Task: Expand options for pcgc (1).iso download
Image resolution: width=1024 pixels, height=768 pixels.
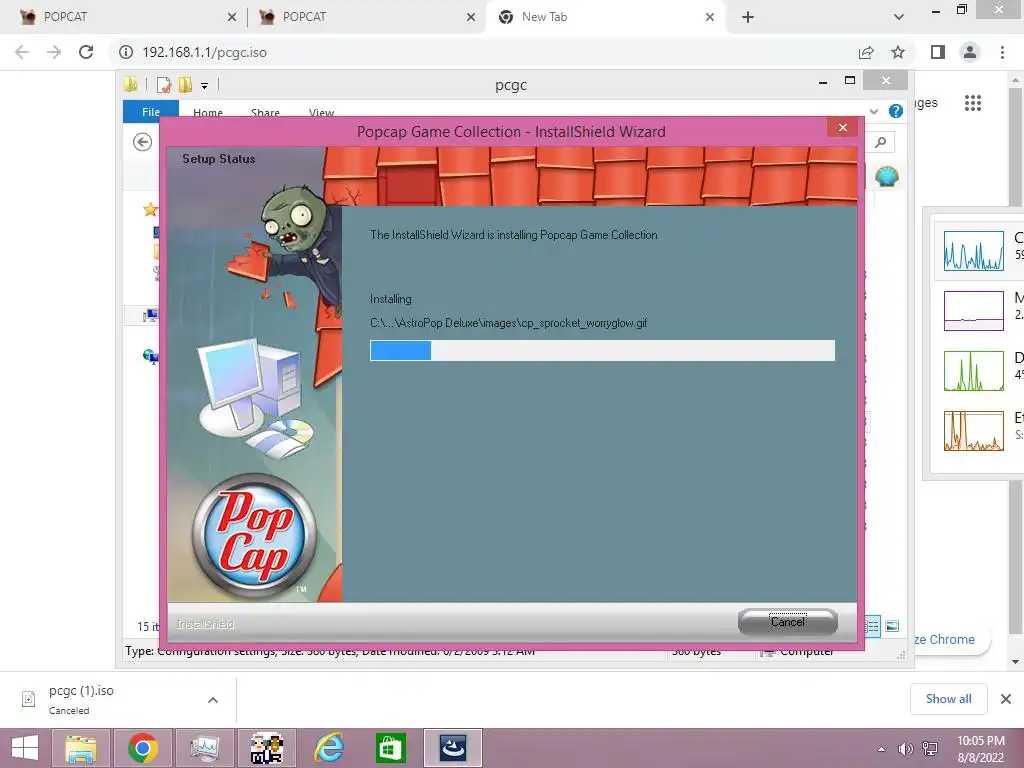Action: pyautogui.click(x=213, y=699)
